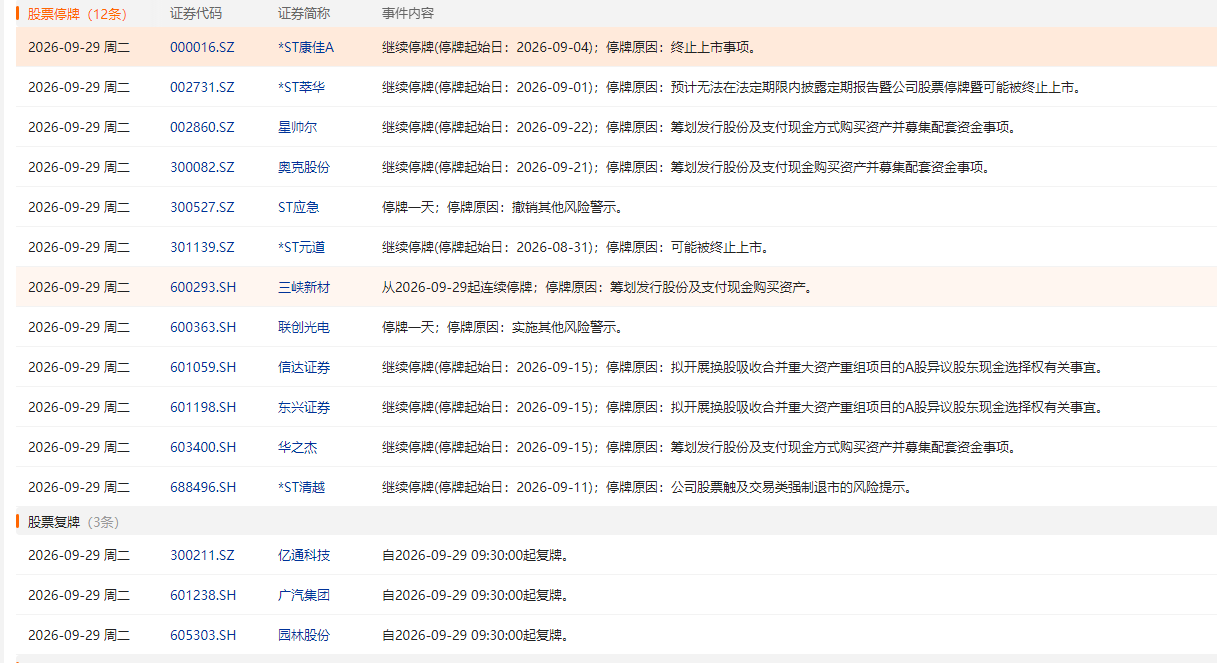Open *ST清越 security name link
1217x663 pixels.
(x=301, y=487)
